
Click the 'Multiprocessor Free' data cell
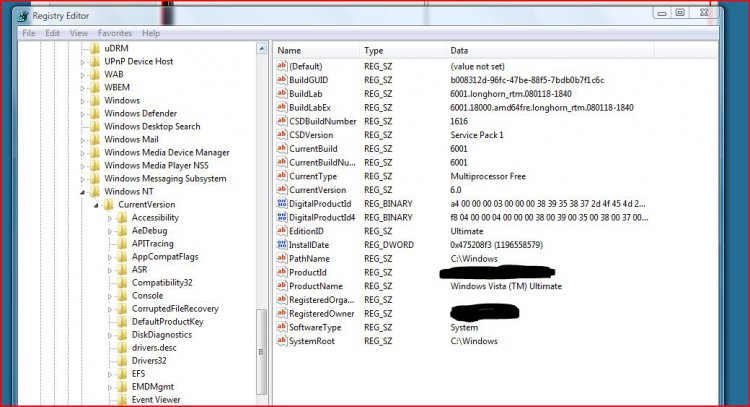(488, 176)
